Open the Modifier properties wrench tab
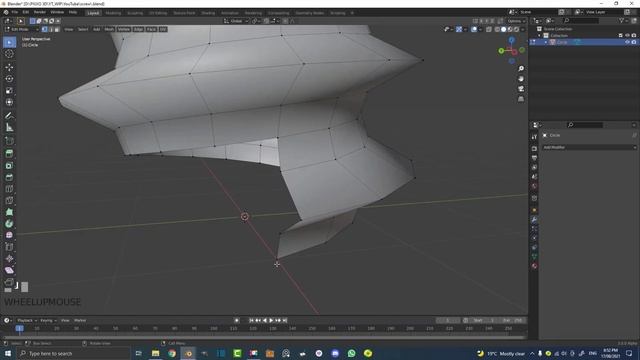The height and width of the screenshot is (360, 640). click(x=534, y=220)
